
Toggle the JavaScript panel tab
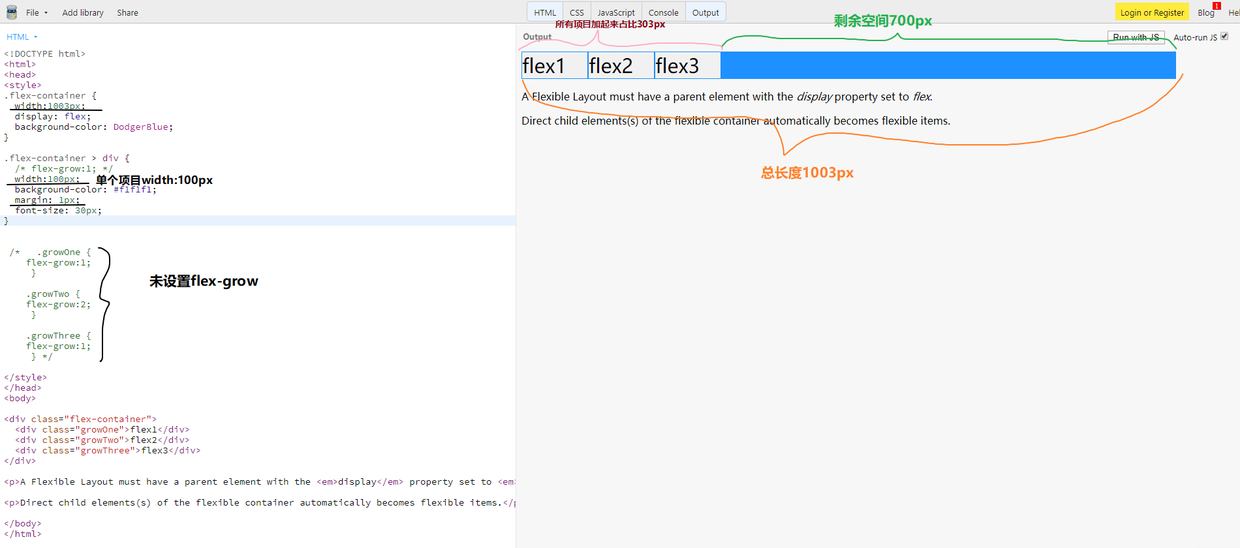pos(616,12)
